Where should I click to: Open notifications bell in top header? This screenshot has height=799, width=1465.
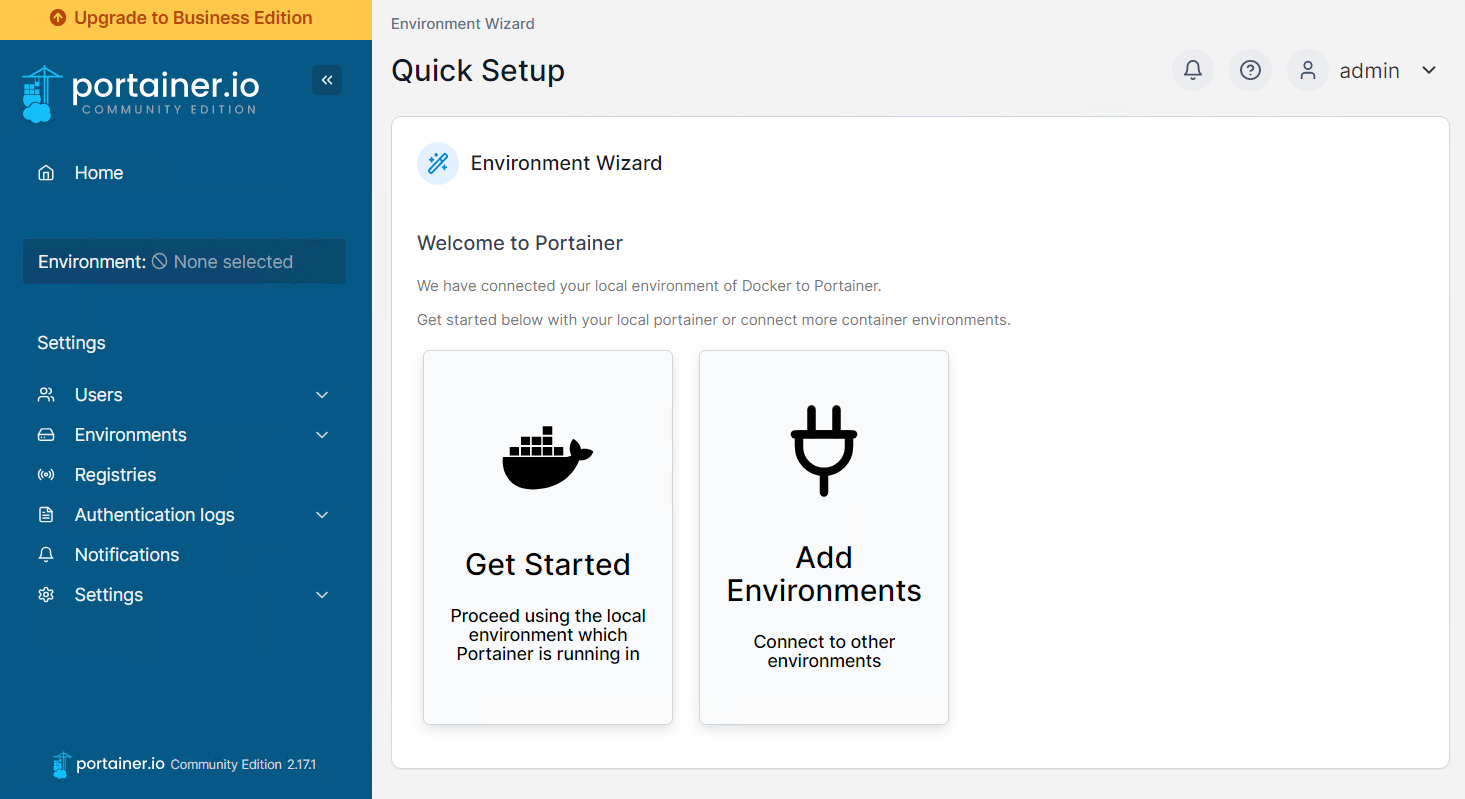coord(1193,70)
